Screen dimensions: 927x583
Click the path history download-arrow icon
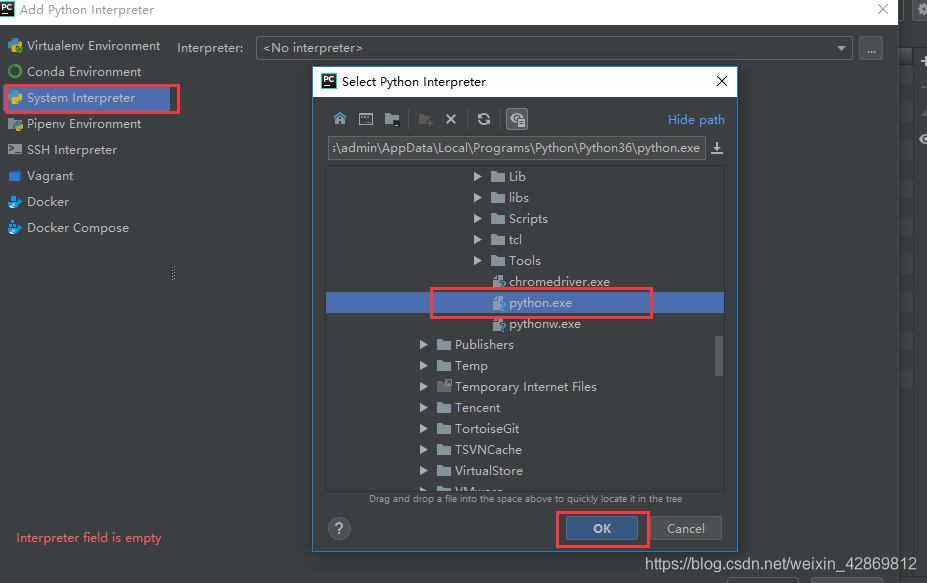point(717,148)
